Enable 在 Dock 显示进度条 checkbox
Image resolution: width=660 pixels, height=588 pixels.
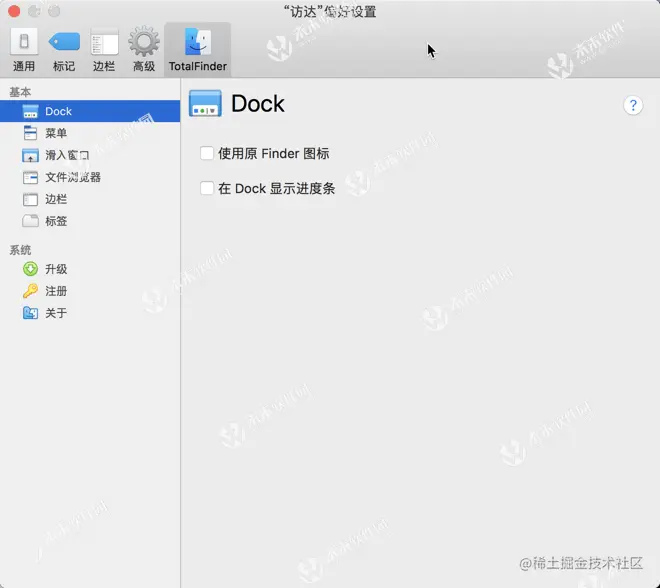pyautogui.click(x=207, y=188)
